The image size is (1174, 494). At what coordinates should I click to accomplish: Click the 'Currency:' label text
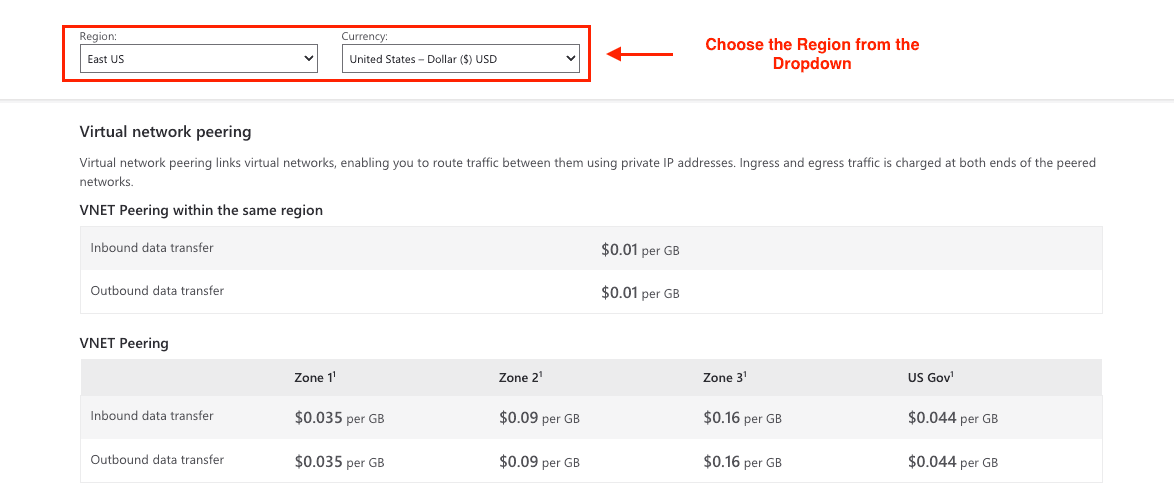tap(364, 36)
